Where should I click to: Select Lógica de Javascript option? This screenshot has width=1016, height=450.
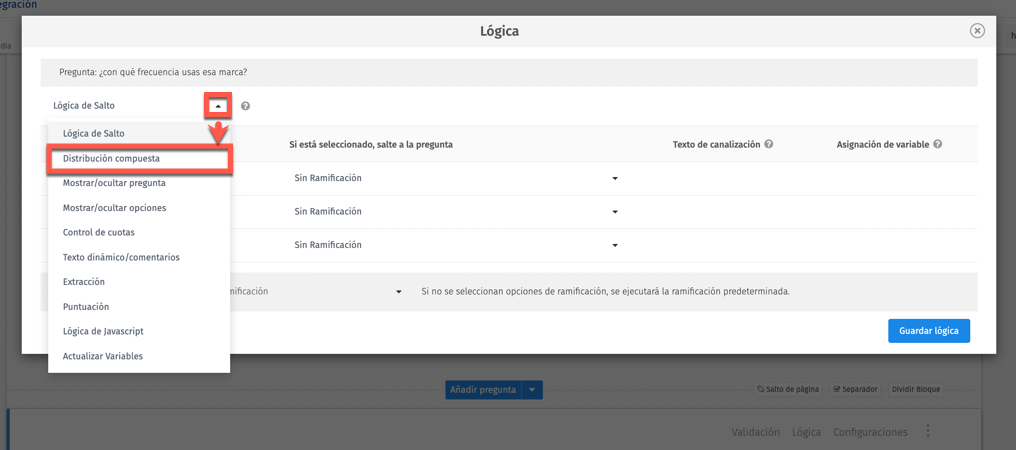tap(103, 331)
